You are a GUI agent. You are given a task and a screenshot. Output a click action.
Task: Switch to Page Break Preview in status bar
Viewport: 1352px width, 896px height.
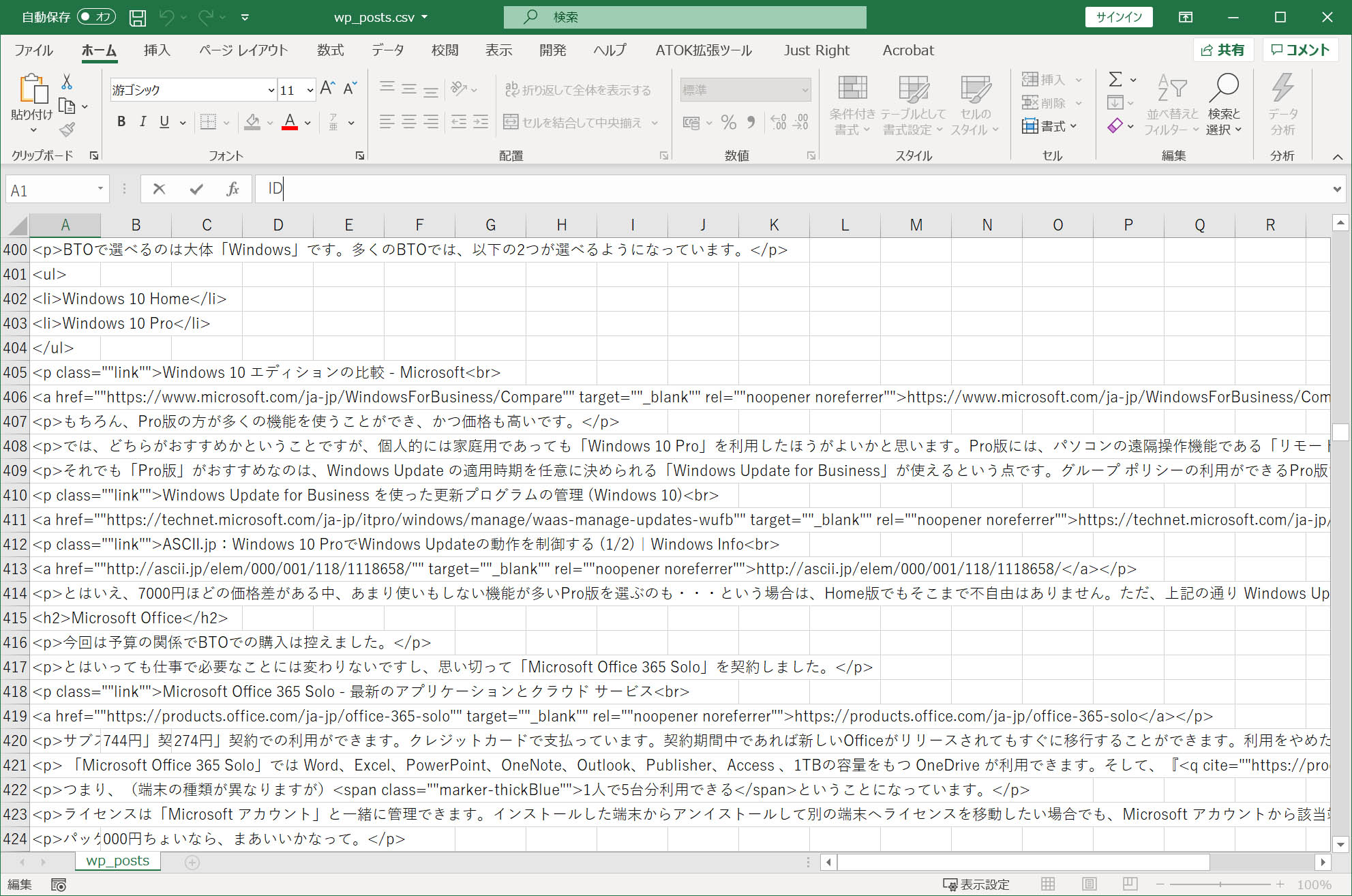tap(1130, 884)
